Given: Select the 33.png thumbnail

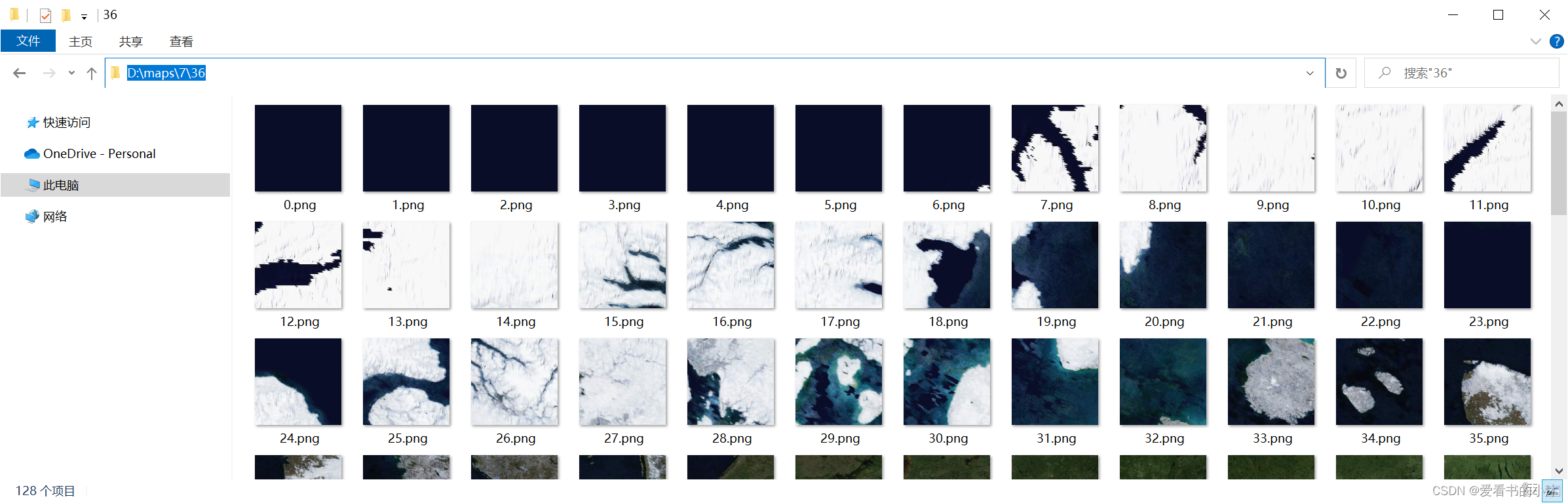Looking at the screenshot, I should tap(1271, 382).
